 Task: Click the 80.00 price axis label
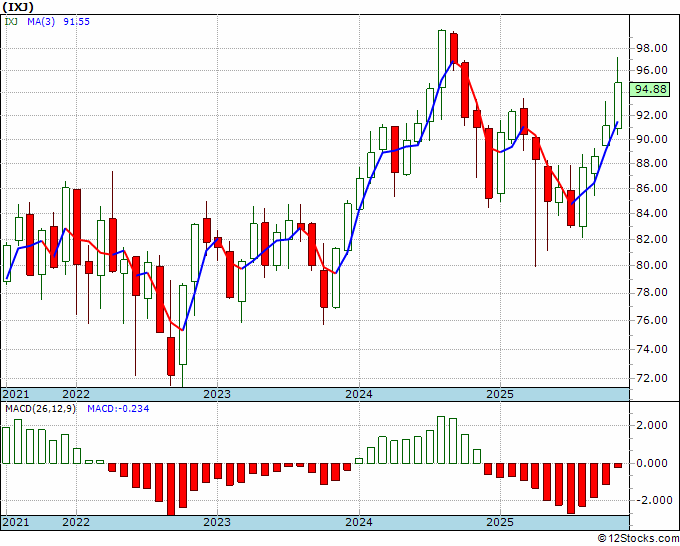click(x=651, y=265)
